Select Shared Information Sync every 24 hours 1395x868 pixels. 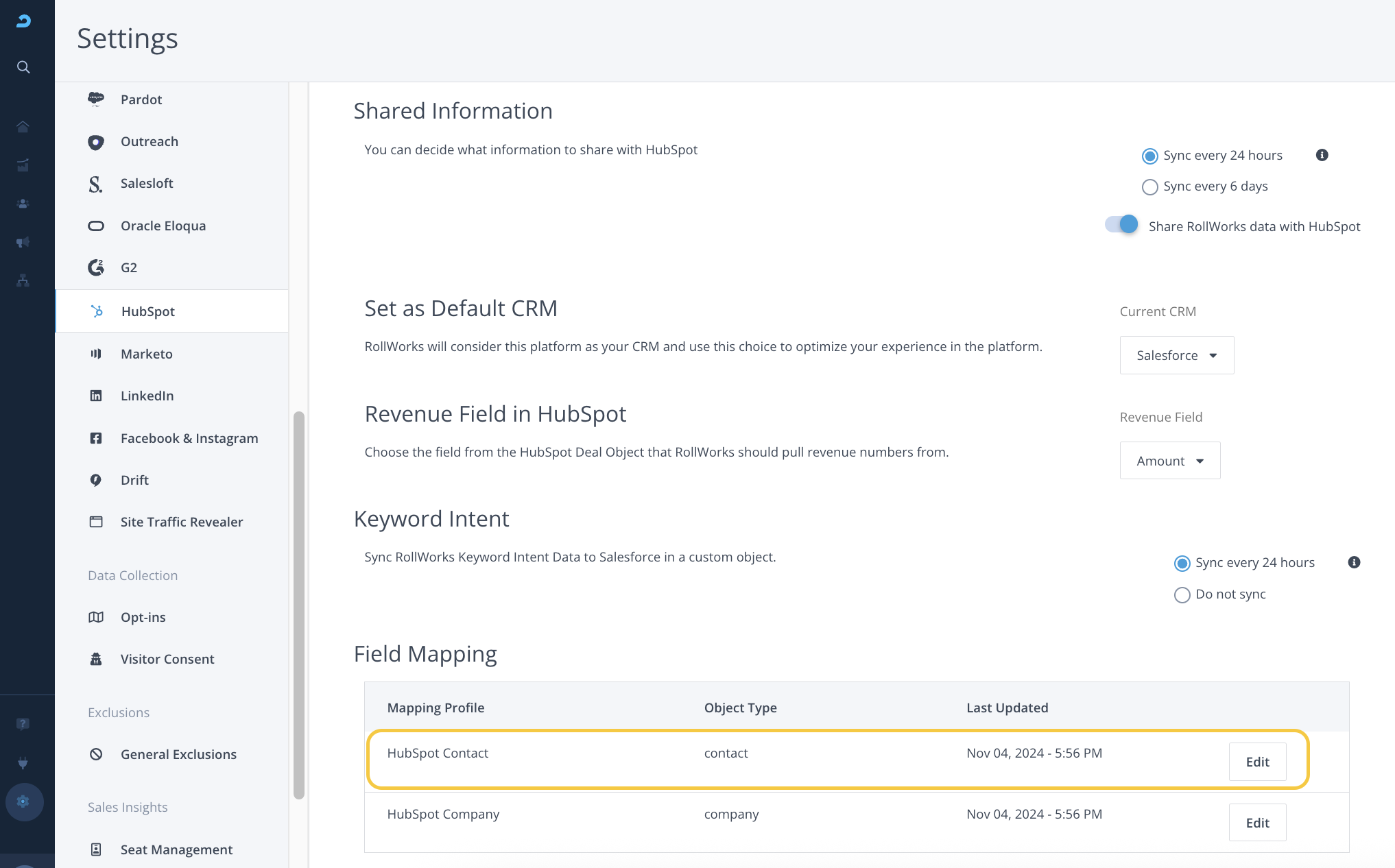pos(1150,156)
